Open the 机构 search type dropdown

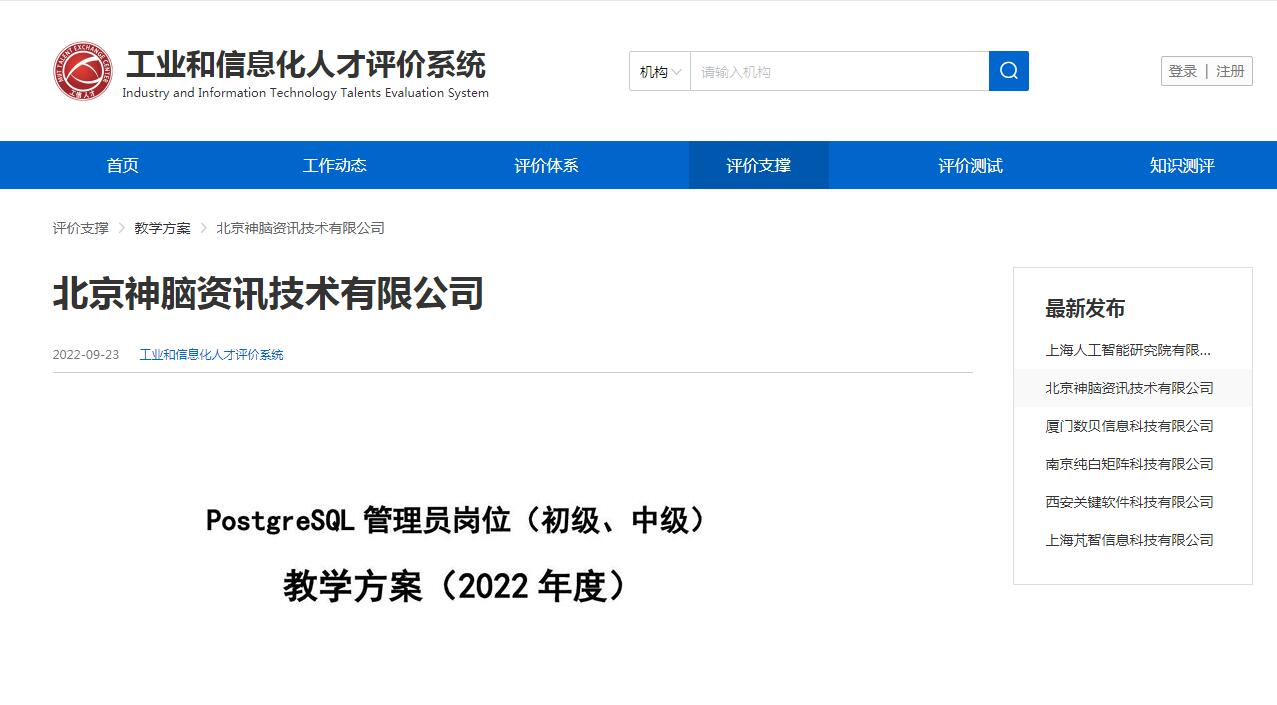click(x=660, y=71)
